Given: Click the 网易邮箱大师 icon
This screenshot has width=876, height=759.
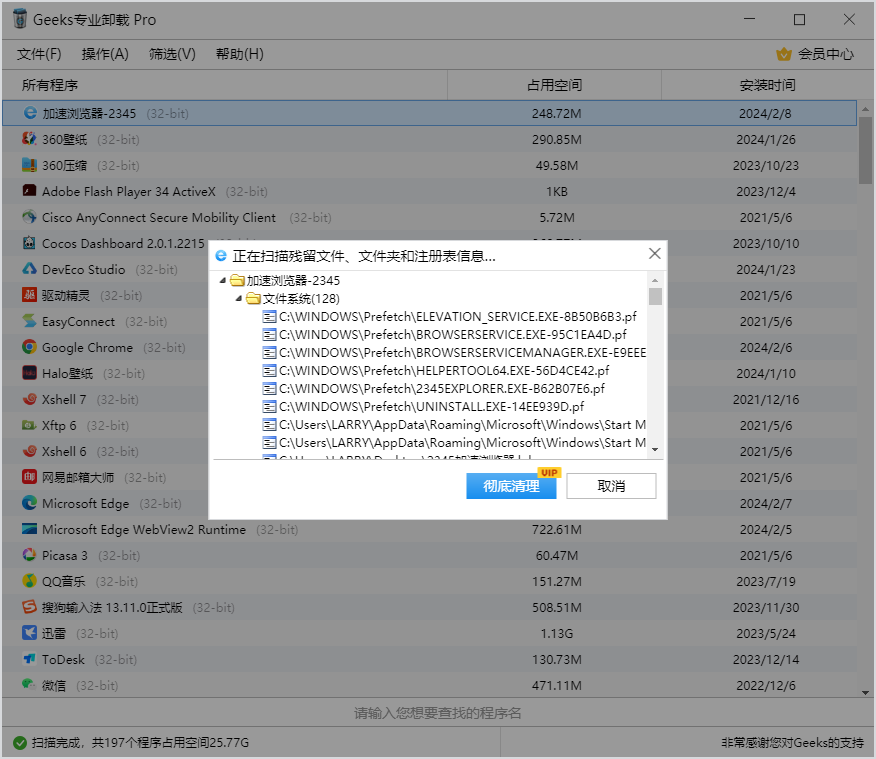Looking at the screenshot, I should coord(29,477).
